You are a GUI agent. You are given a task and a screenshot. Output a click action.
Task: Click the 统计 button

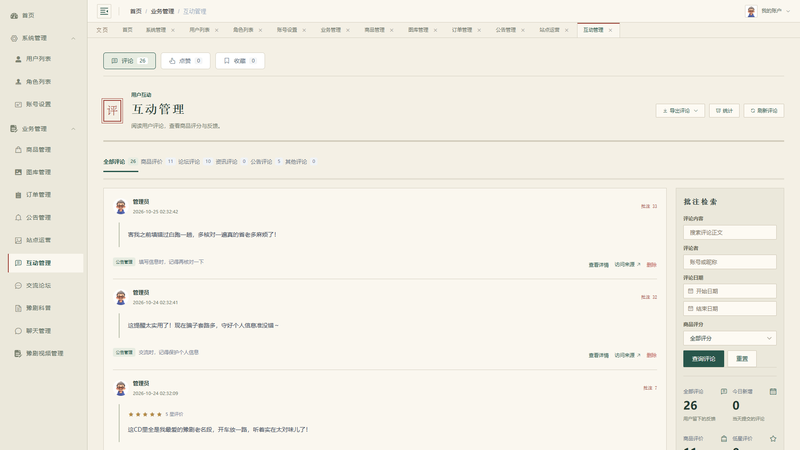[x=724, y=111]
